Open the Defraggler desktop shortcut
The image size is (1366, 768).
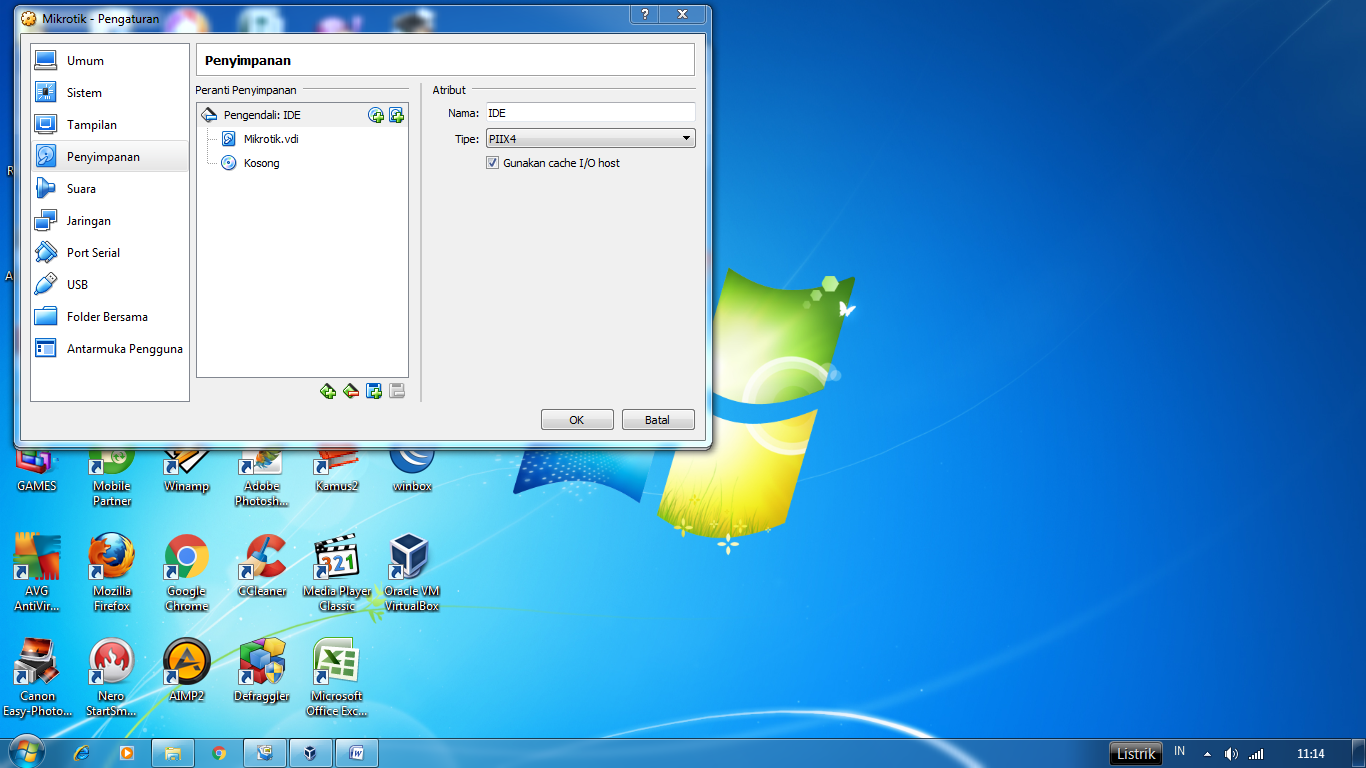pyautogui.click(x=262, y=670)
